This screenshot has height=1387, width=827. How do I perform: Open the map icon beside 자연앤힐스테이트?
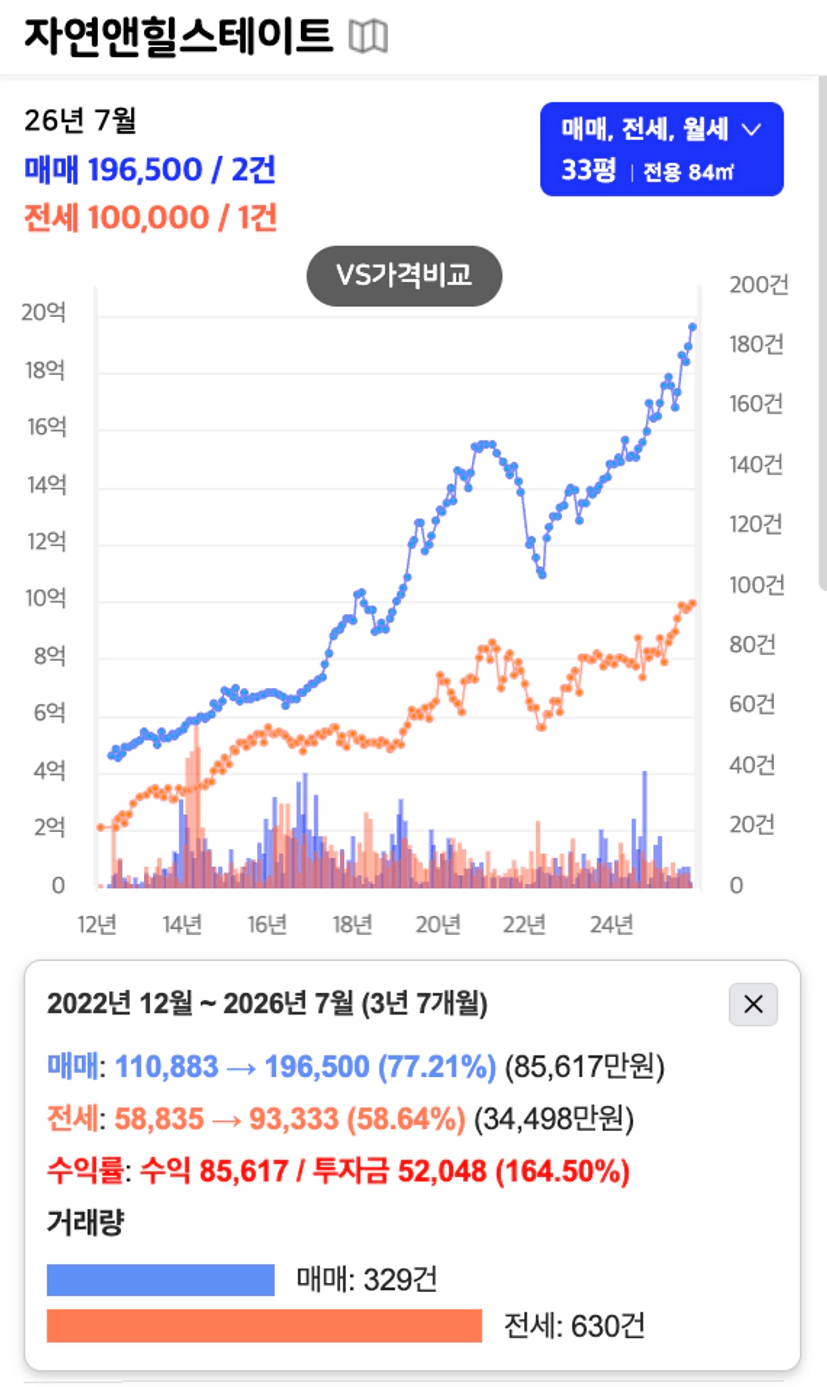[x=367, y=38]
